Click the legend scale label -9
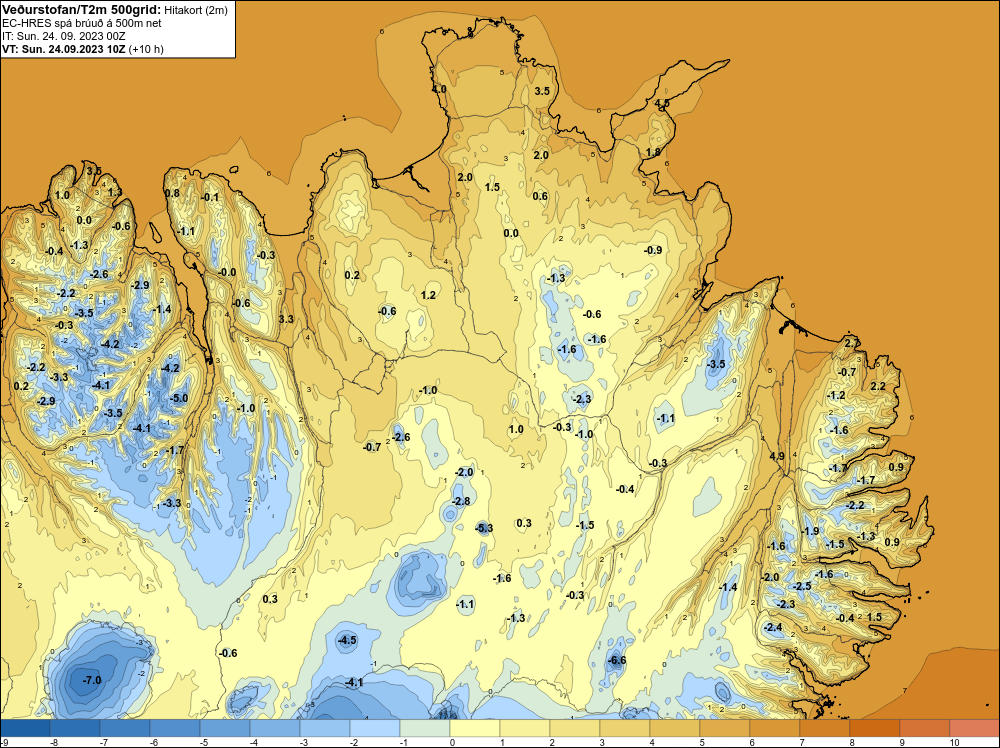The height and width of the screenshot is (748, 1000). click(4, 743)
